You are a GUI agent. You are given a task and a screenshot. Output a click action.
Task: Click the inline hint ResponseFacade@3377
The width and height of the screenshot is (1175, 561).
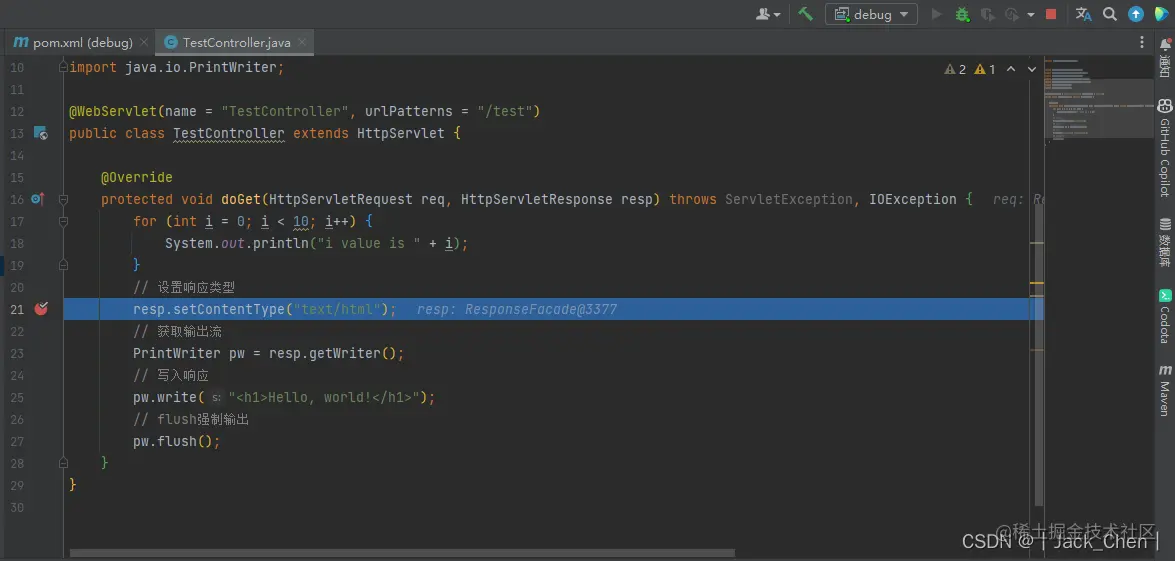tap(541, 309)
